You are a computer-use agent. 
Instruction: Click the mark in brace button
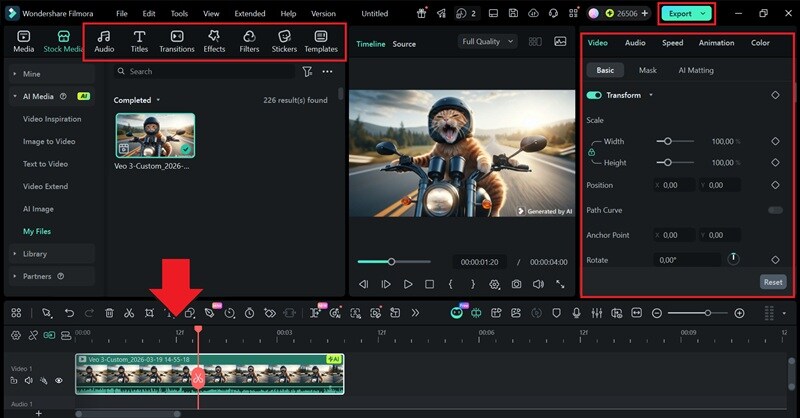(451, 284)
